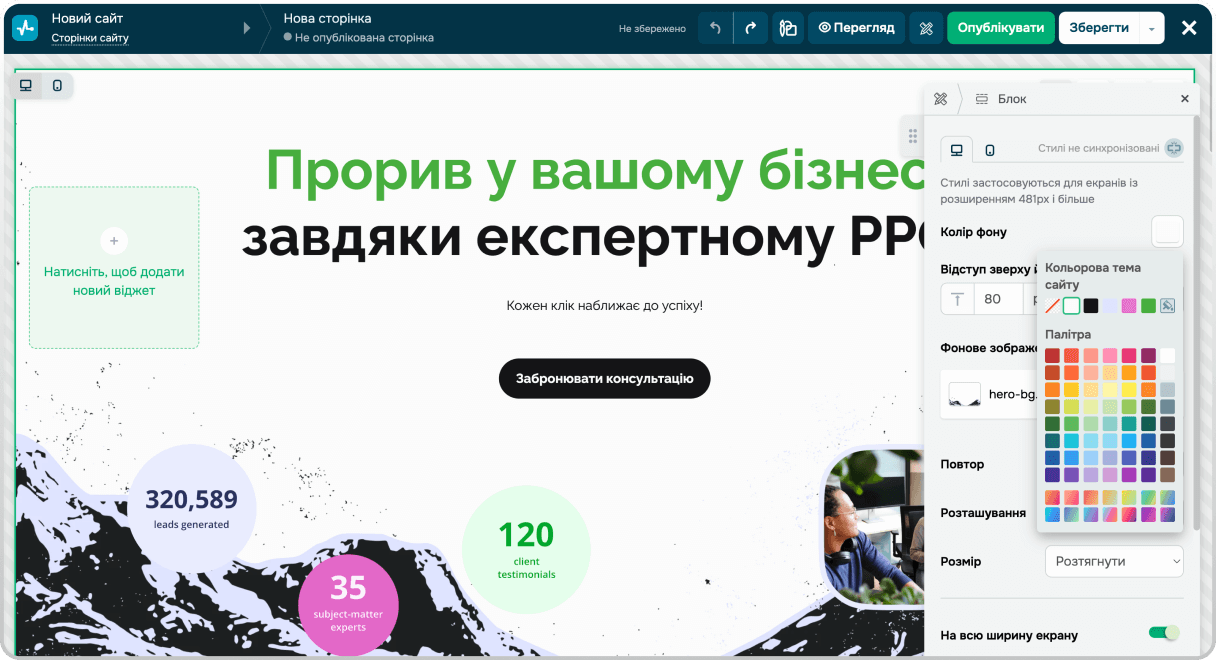Click the 320,589 leads generated circle

[x=192, y=508]
